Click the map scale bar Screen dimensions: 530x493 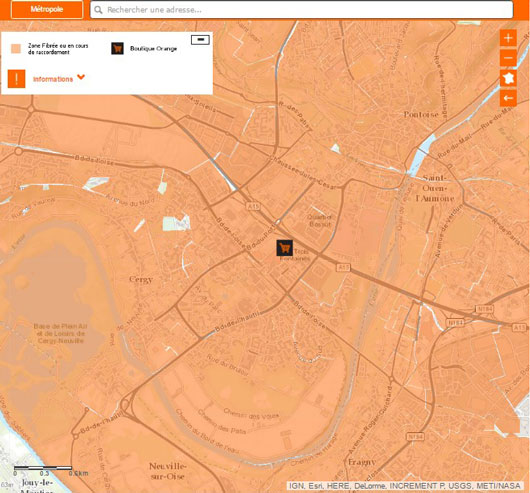pyautogui.click(x=43, y=468)
